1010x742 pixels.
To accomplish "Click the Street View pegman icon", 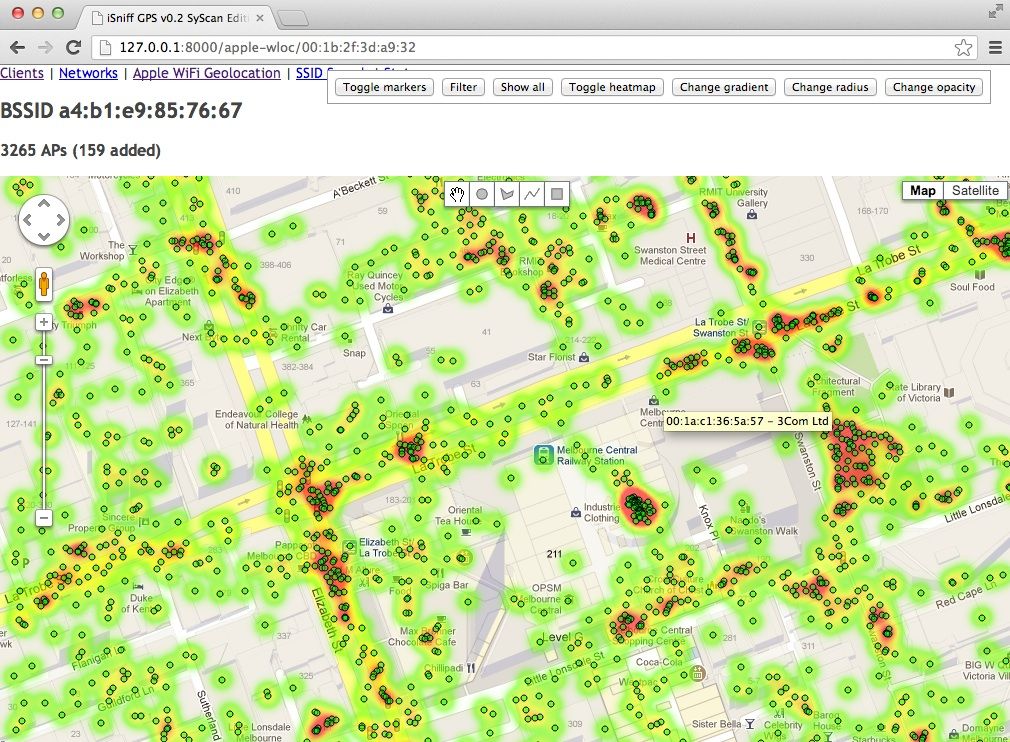I will [44, 284].
